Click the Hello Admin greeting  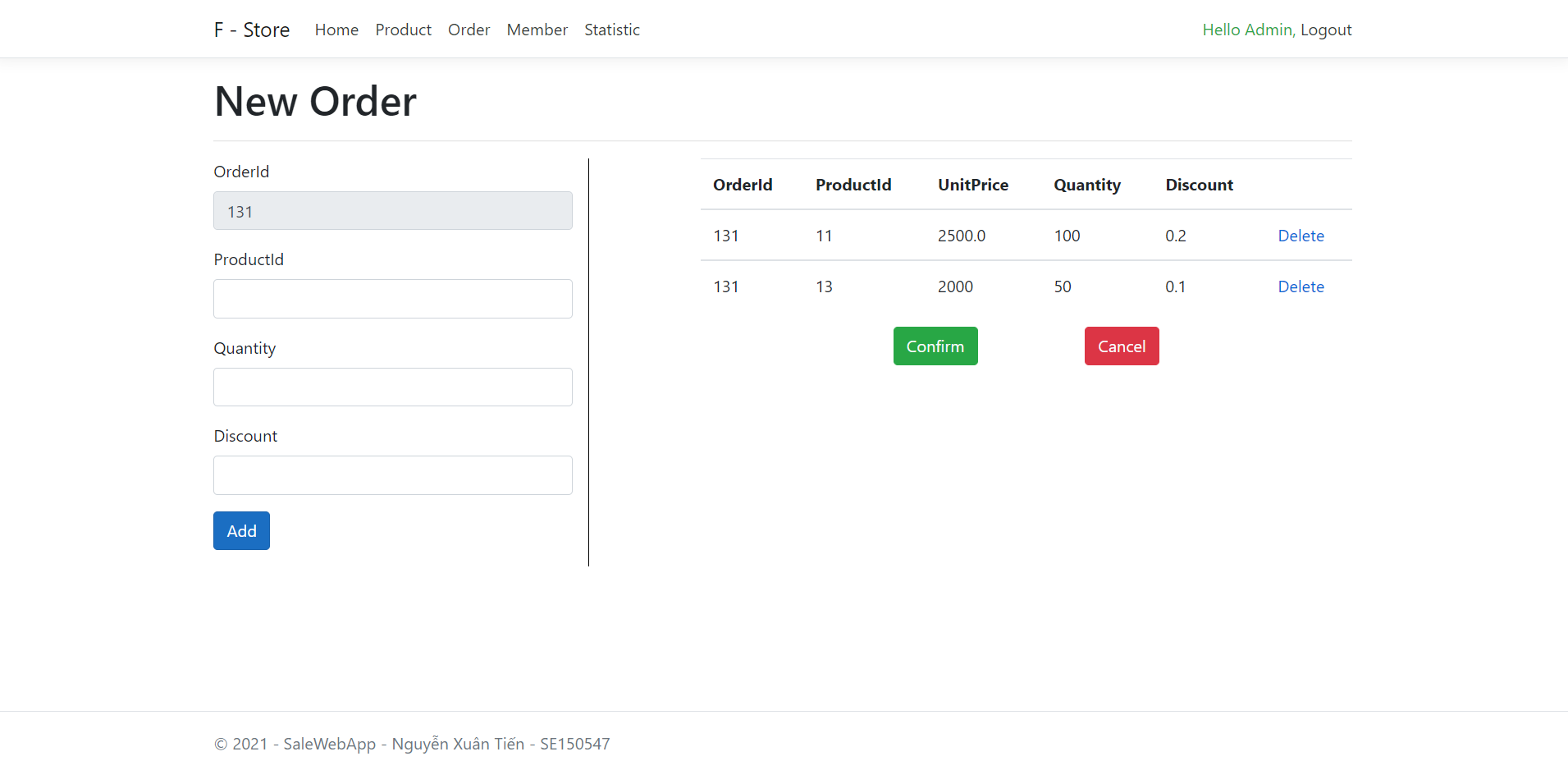point(1246,30)
